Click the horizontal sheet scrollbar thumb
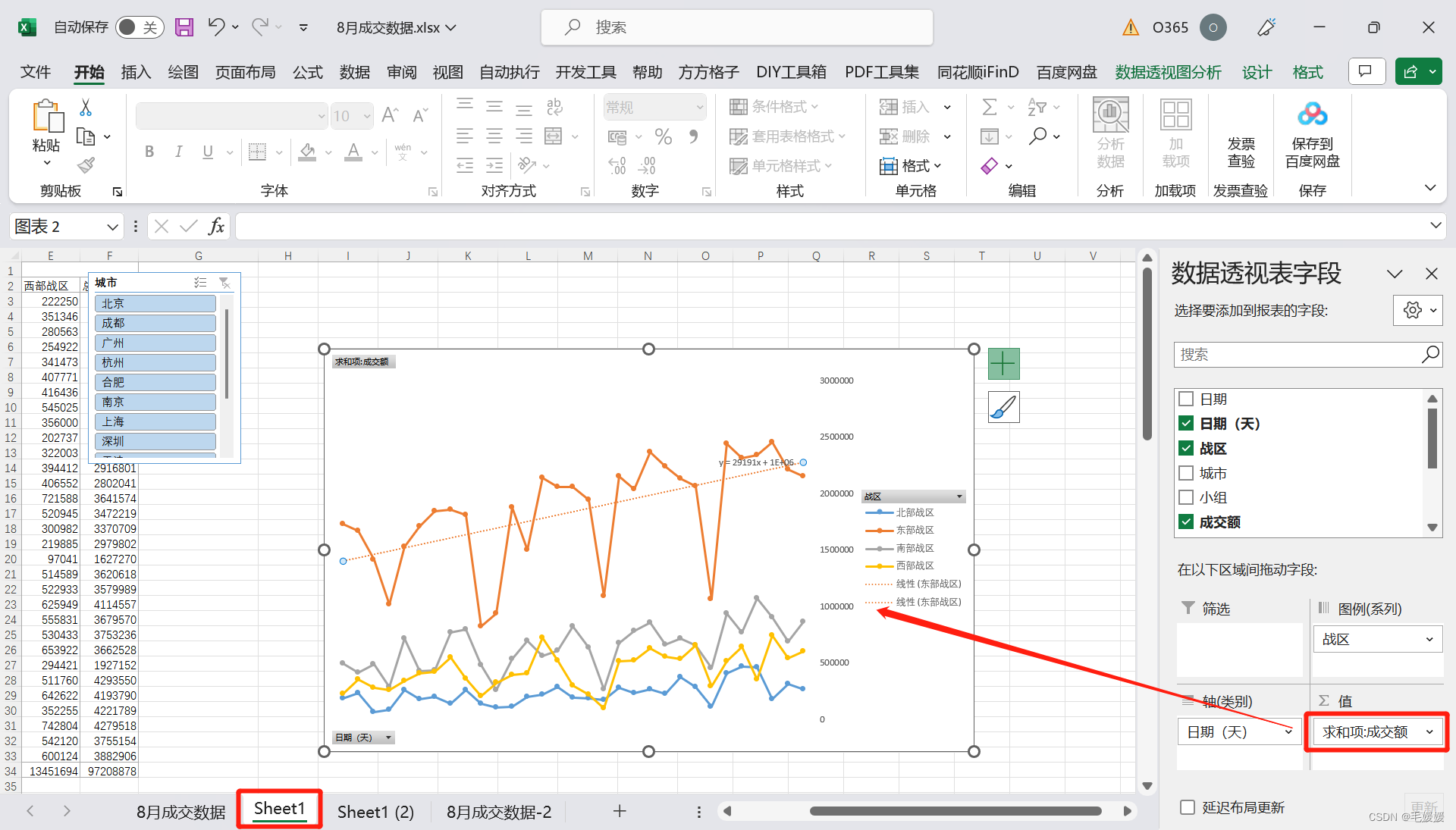This screenshot has height=830, width=1456. 955,811
